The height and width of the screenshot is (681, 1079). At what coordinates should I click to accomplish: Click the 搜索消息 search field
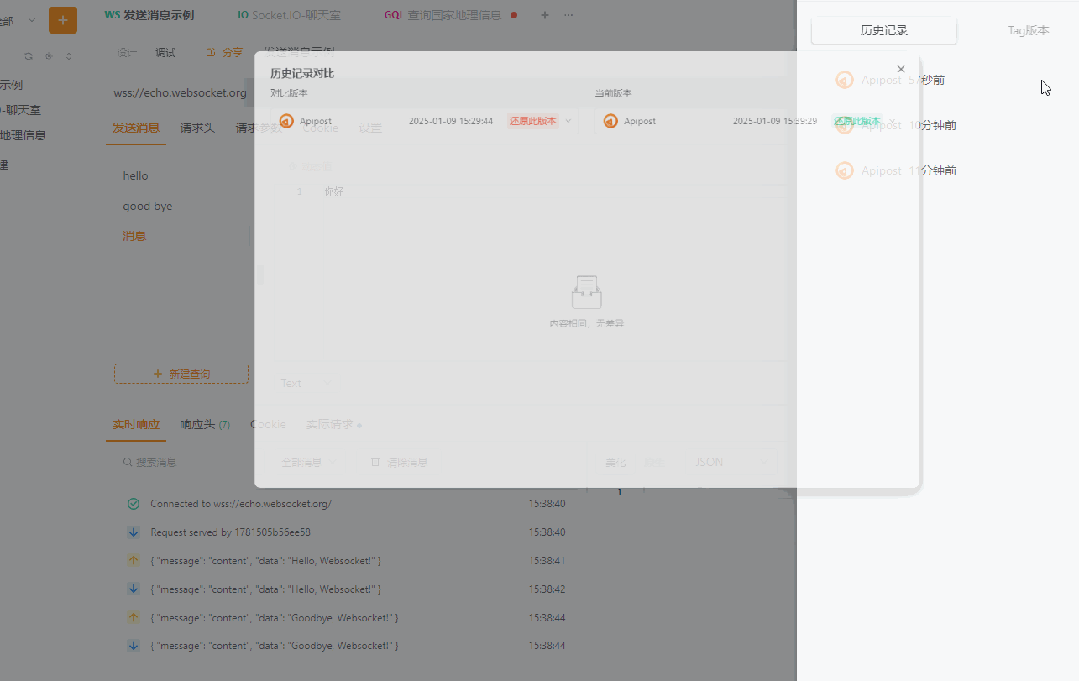tap(156, 462)
